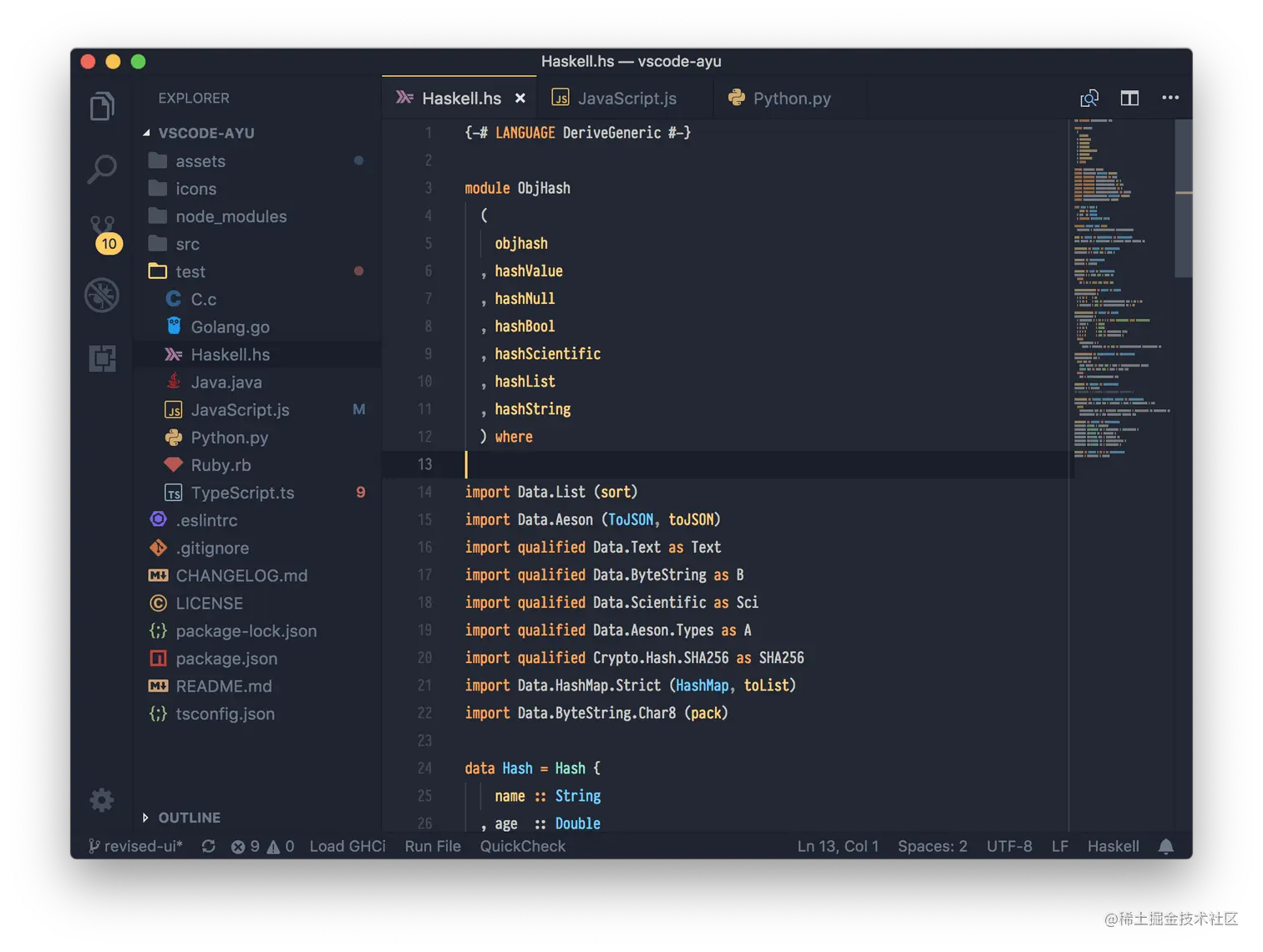Click the Synchronize Changes icon in status bar
Viewport: 1263px width, 952px height.
[x=209, y=846]
